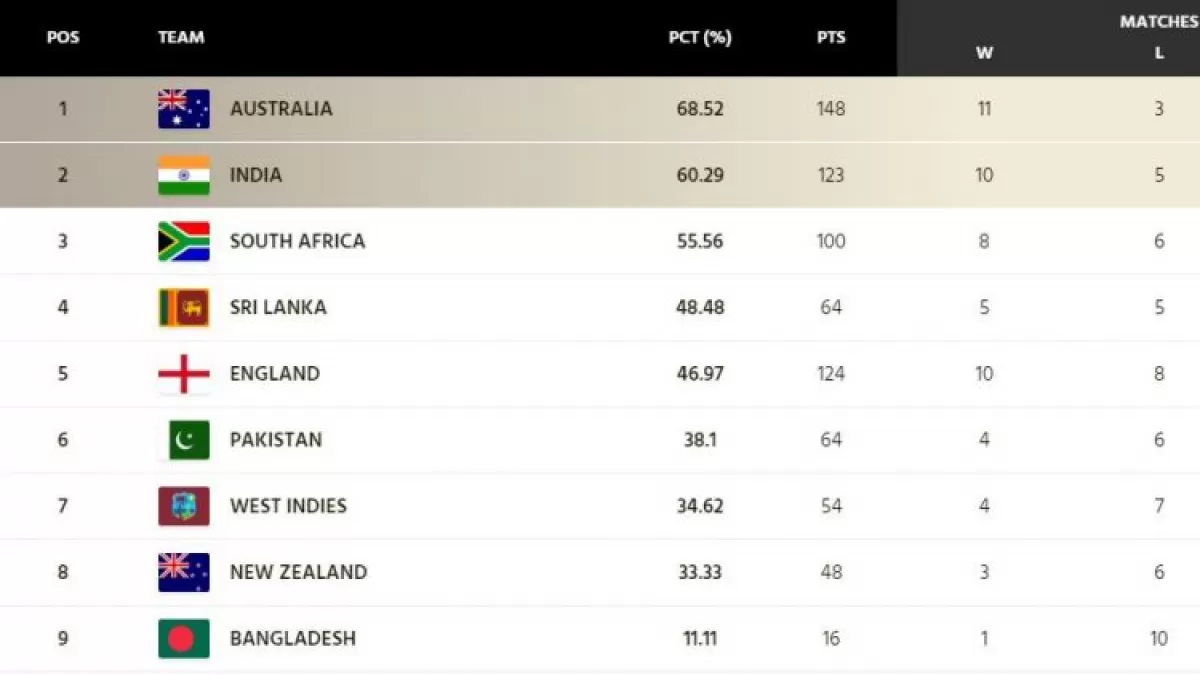This screenshot has width=1200, height=675.
Task: Open the SOUTH AFRICA team name link
Action: [297, 241]
